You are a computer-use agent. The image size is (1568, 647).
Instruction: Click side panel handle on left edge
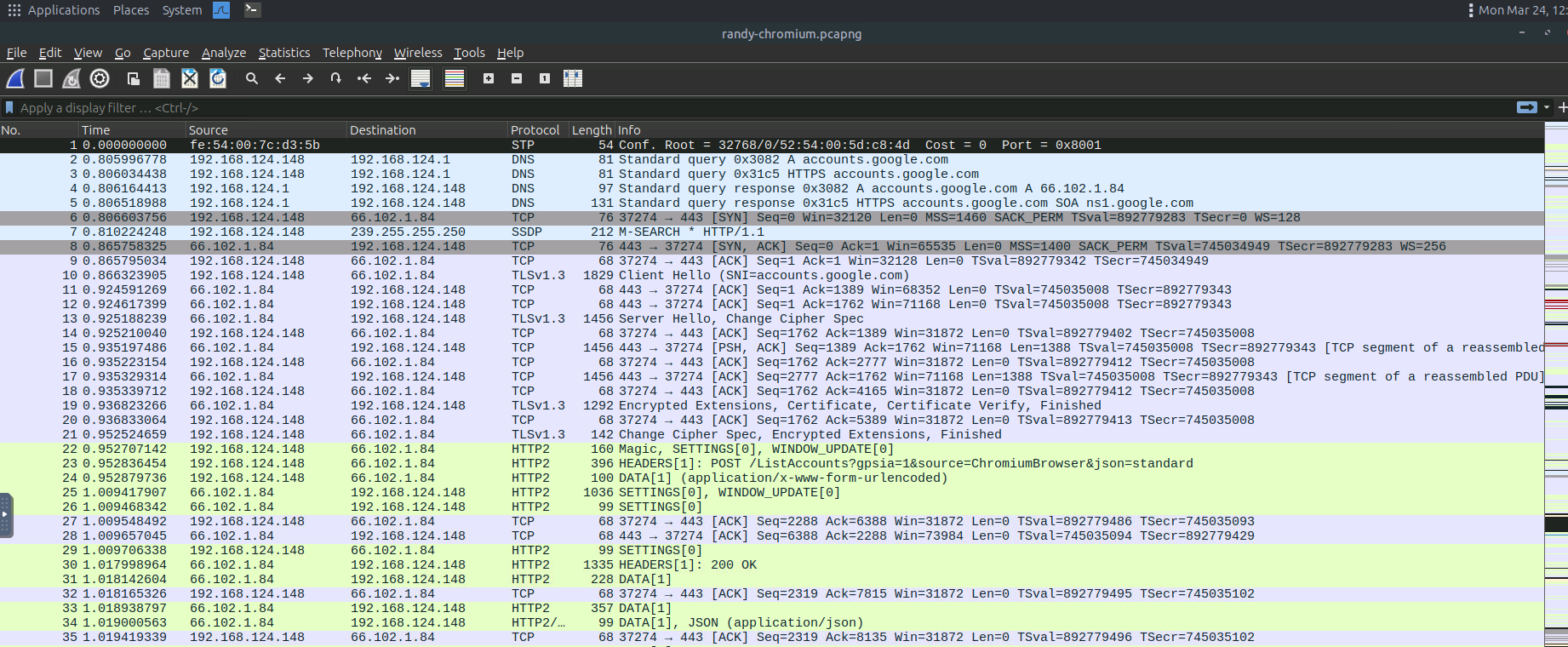point(5,515)
